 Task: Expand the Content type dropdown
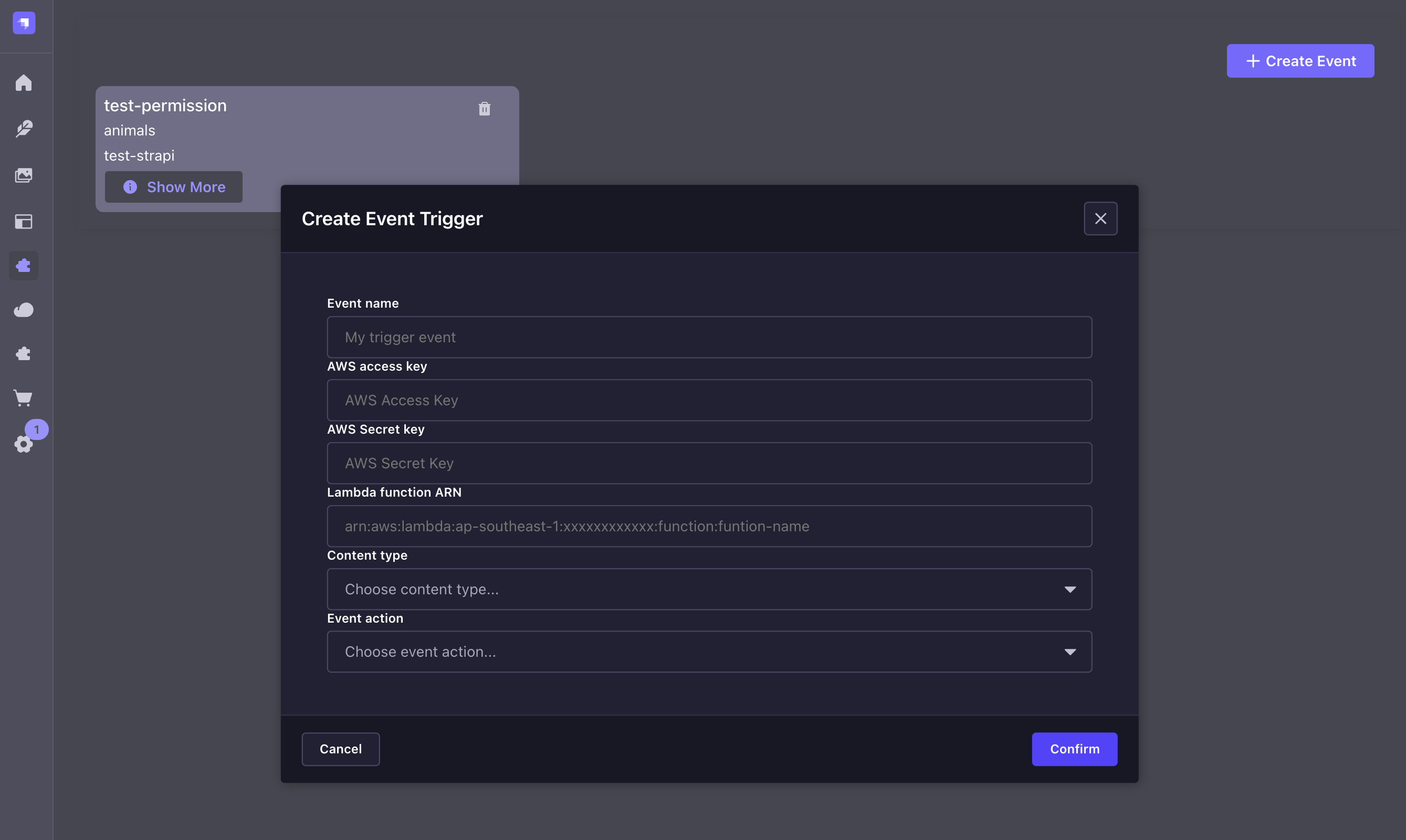[709, 588]
